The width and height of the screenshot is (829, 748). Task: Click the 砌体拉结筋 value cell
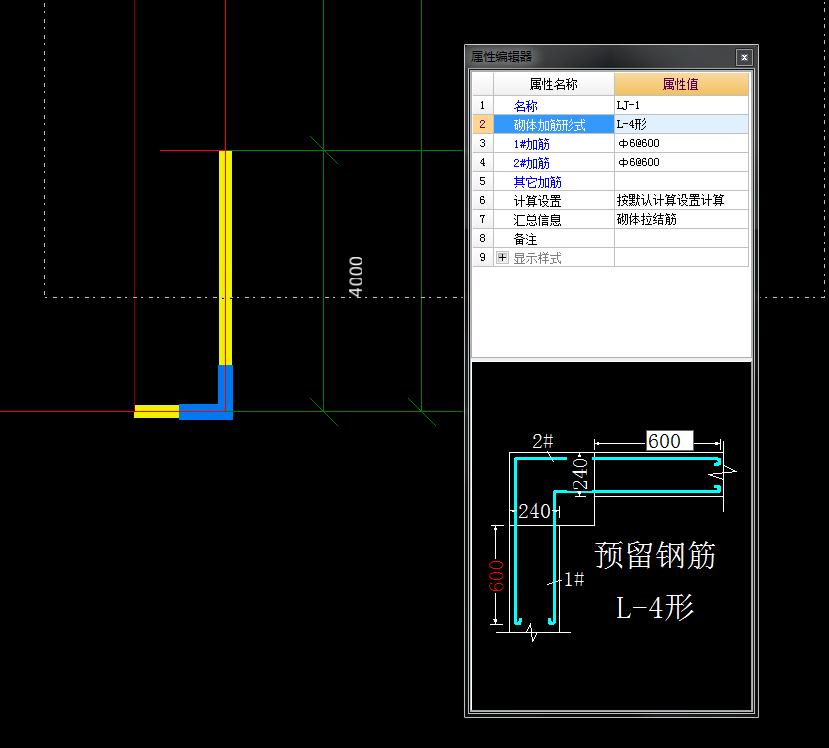(681, 220)
